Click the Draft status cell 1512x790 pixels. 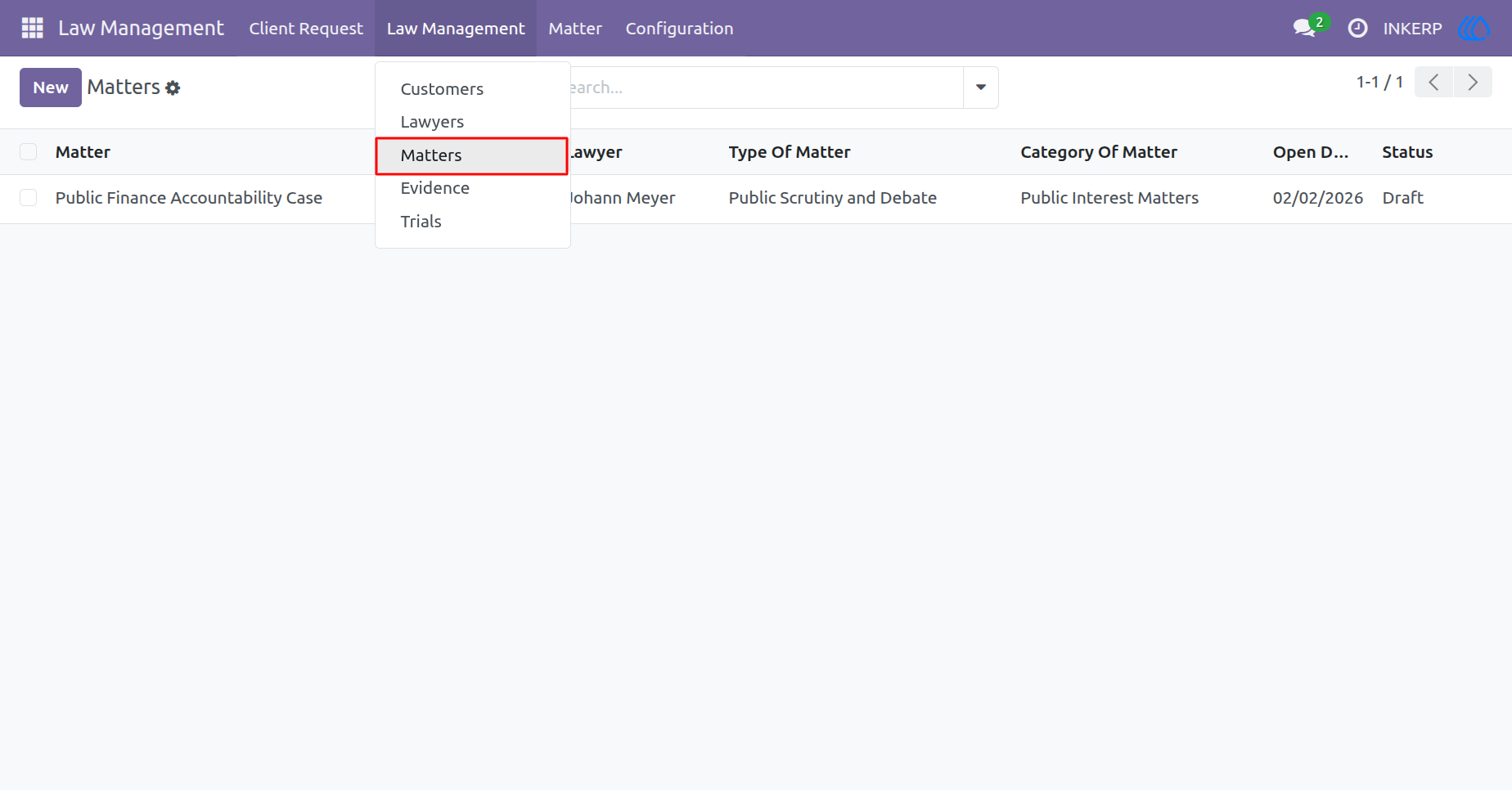pos(1402,198)
